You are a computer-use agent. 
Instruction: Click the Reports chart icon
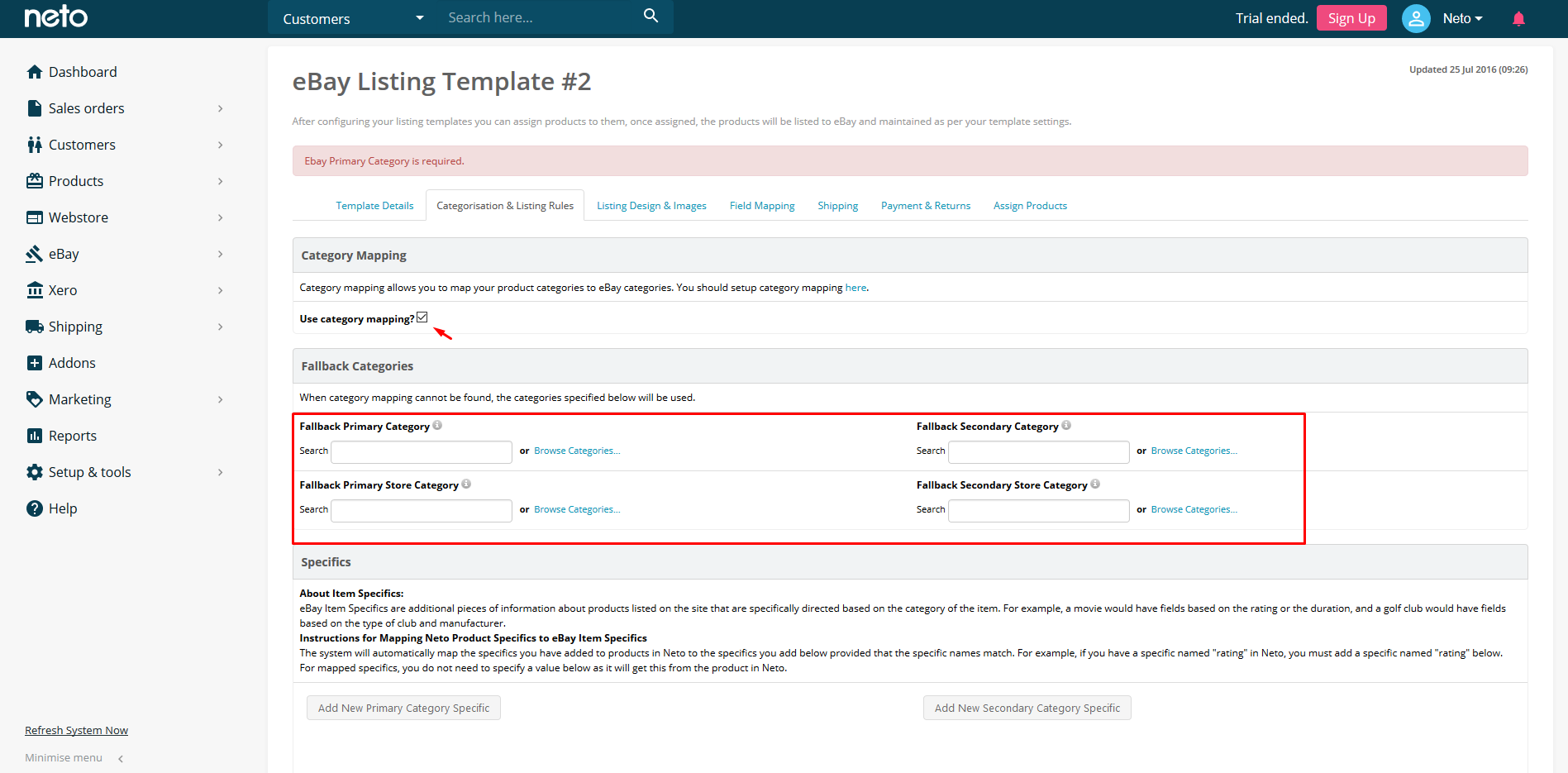point(35,436)
